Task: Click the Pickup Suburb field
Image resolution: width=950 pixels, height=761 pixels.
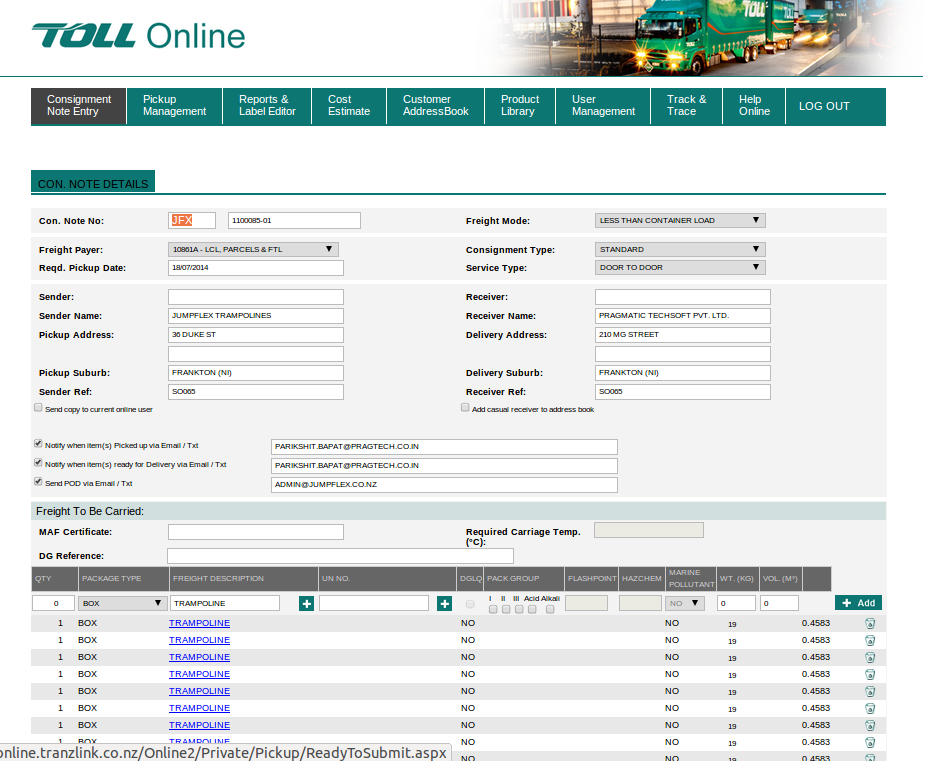Action: coord(256,373)
